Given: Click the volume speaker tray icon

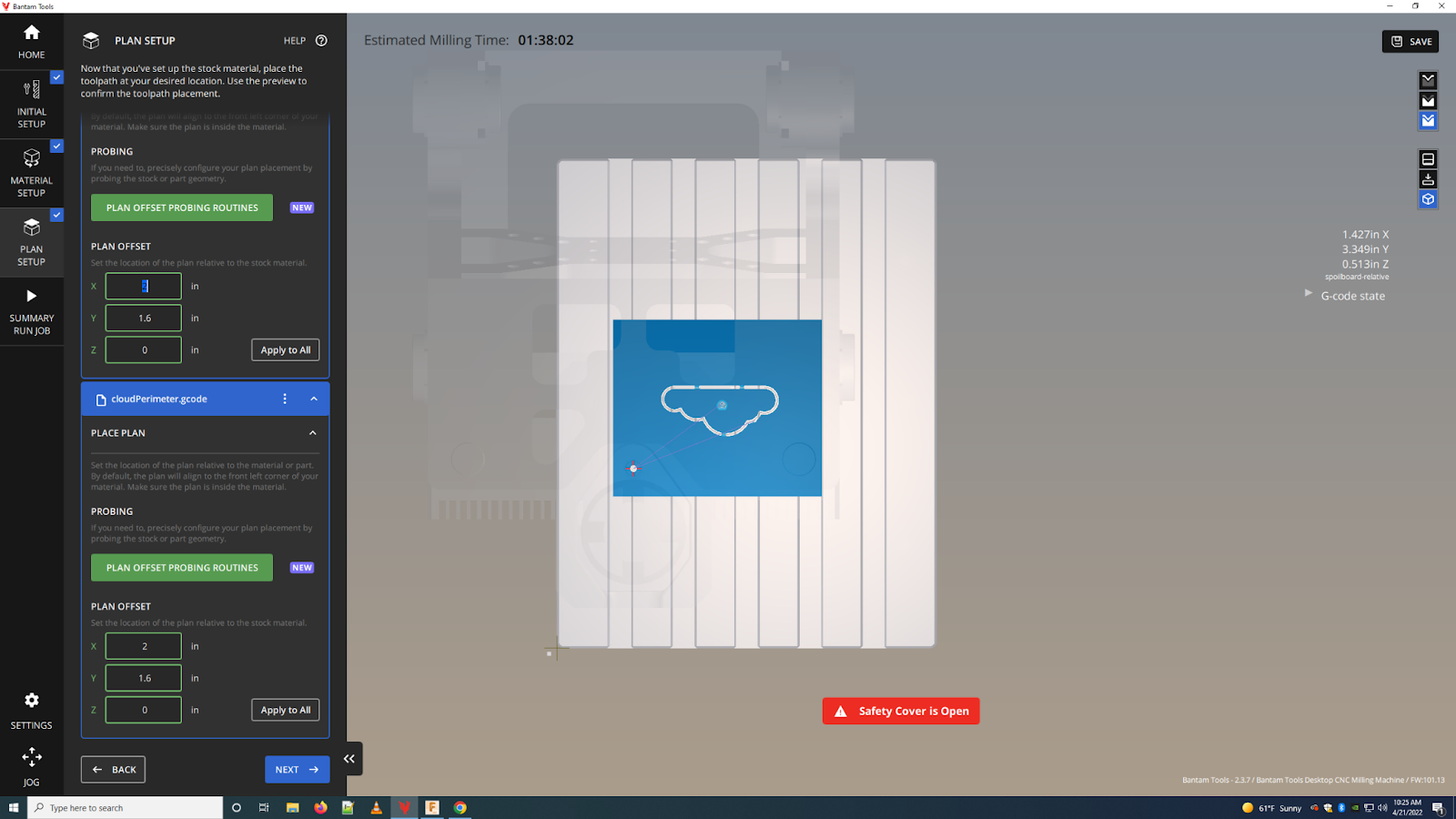Looking at the screenshot, I should pos(1382,808).
